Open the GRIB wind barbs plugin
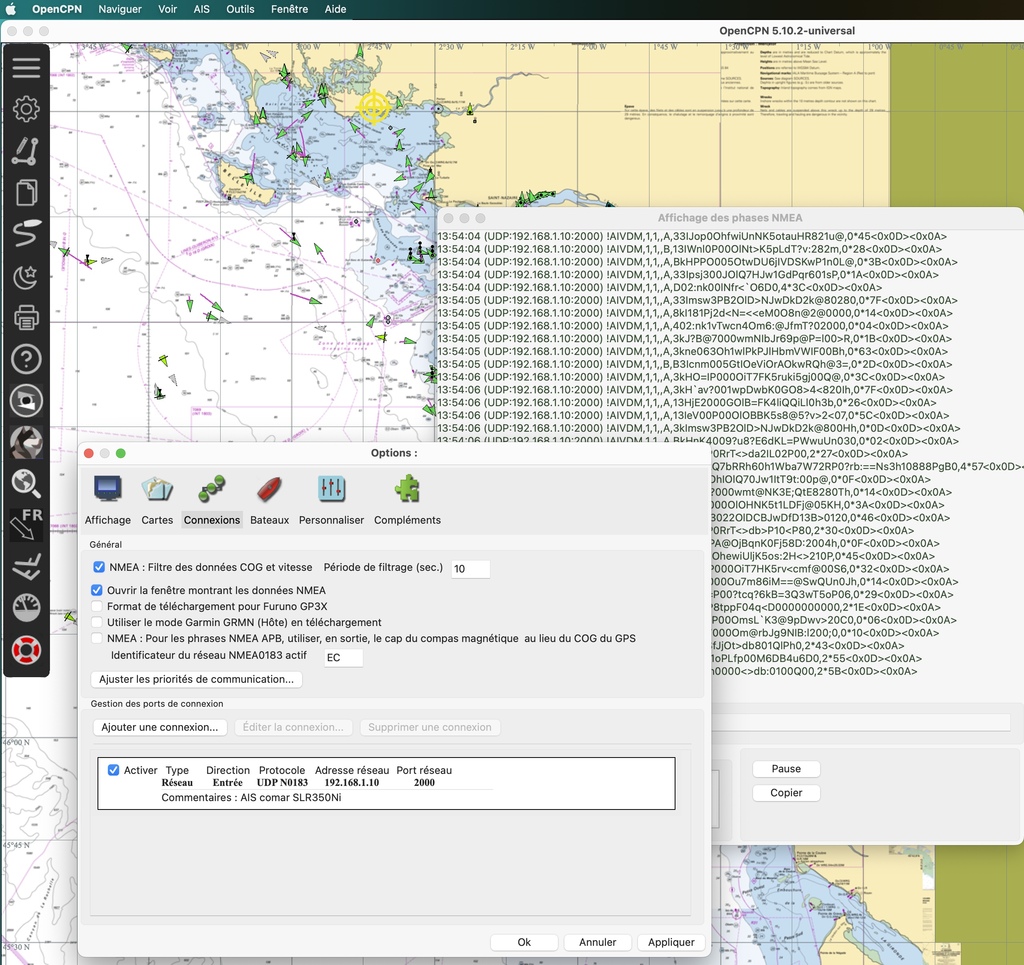This screenshot has width=1024, height=965. 26,567
